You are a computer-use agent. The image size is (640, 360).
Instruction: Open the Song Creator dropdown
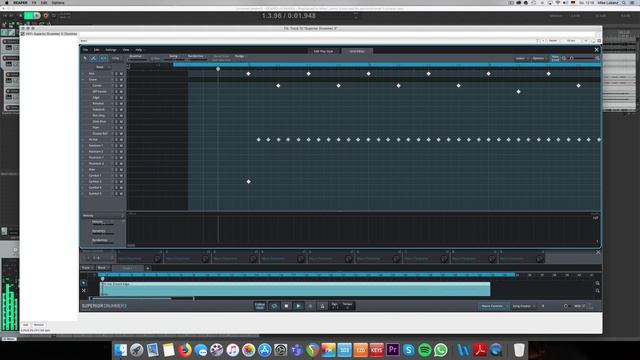point(524,306)
